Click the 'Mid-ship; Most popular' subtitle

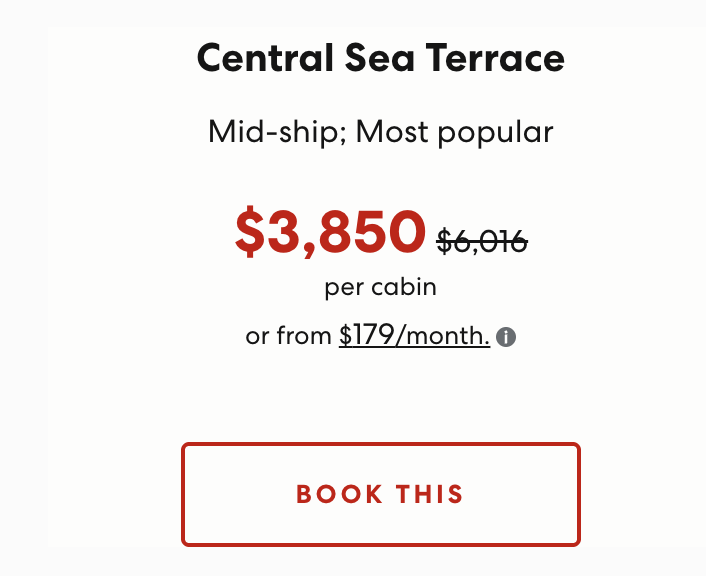coord(380,132)
